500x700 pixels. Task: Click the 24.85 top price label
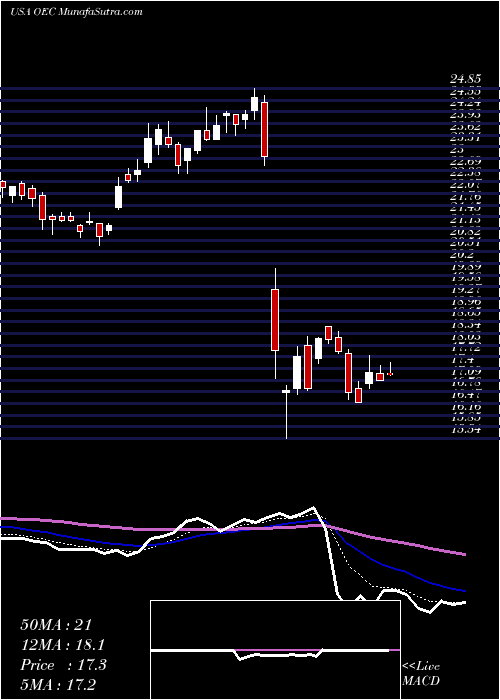[x=465, y=79]
